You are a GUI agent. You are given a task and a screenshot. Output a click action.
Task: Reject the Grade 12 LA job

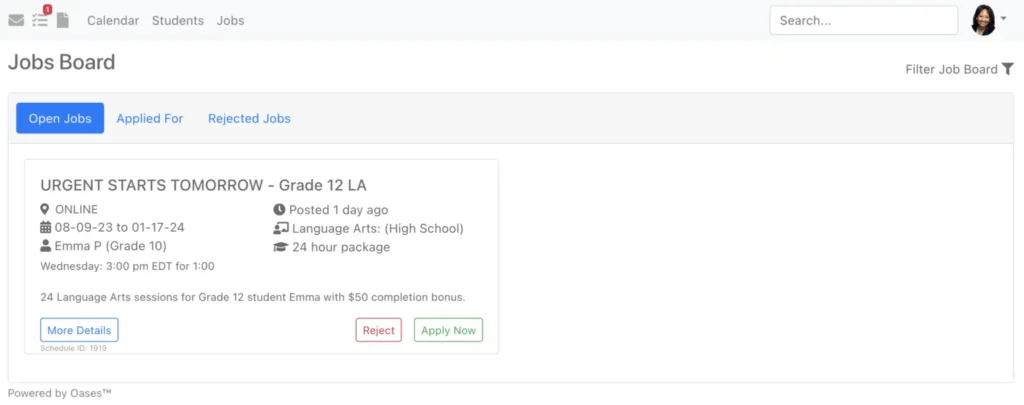(x=379, y=330)
